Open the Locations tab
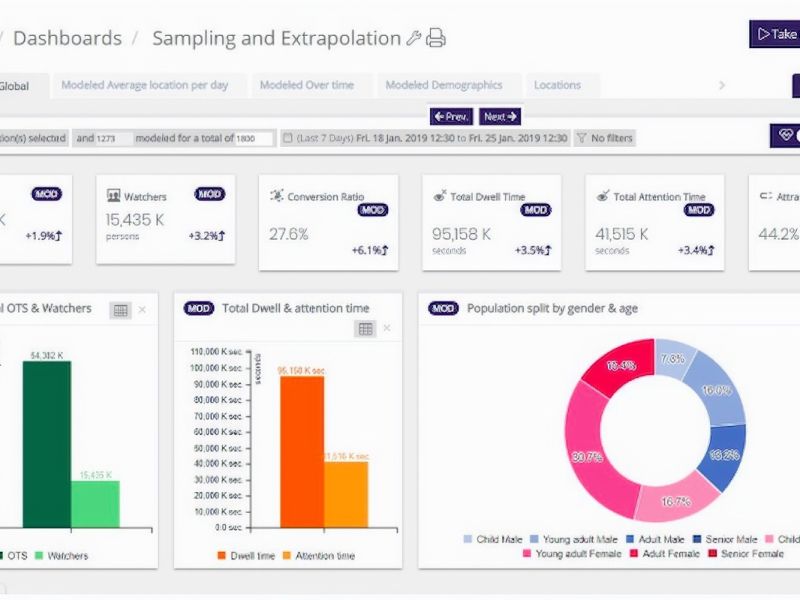800x600 pixels. [558, 85]
